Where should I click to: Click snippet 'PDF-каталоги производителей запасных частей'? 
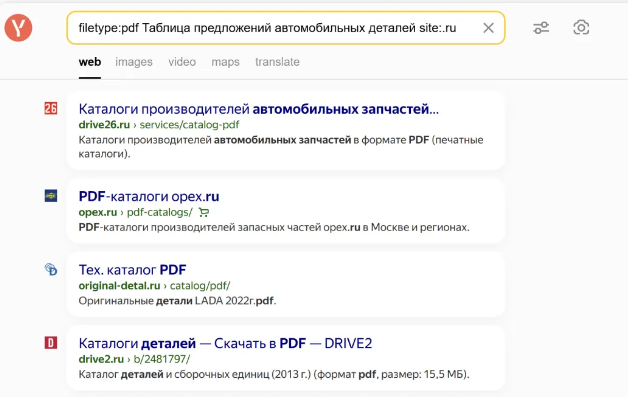(274, 228)
